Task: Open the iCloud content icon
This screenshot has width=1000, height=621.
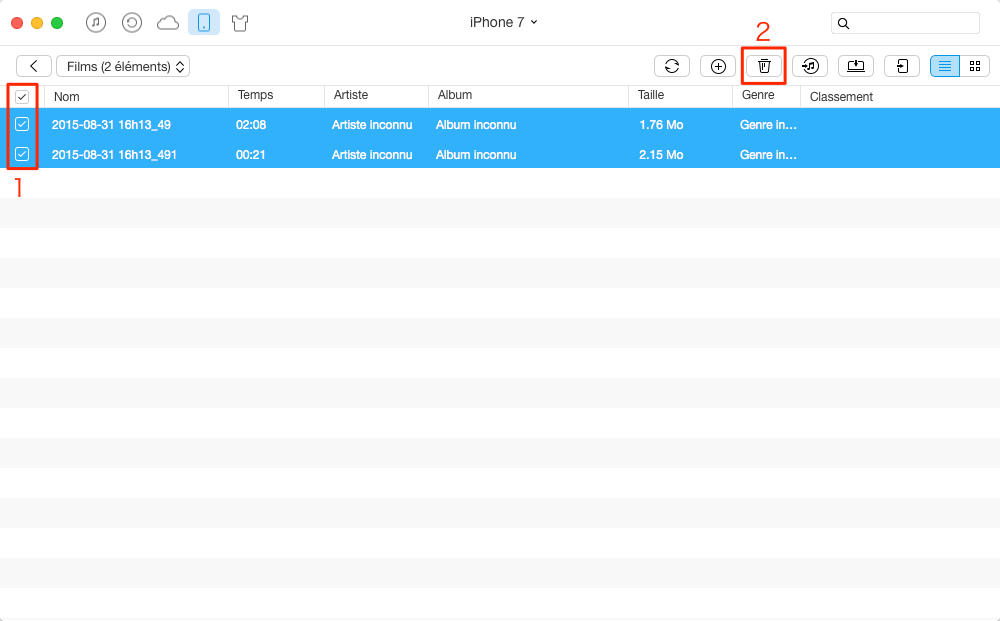Action: (x=168, y=23)
